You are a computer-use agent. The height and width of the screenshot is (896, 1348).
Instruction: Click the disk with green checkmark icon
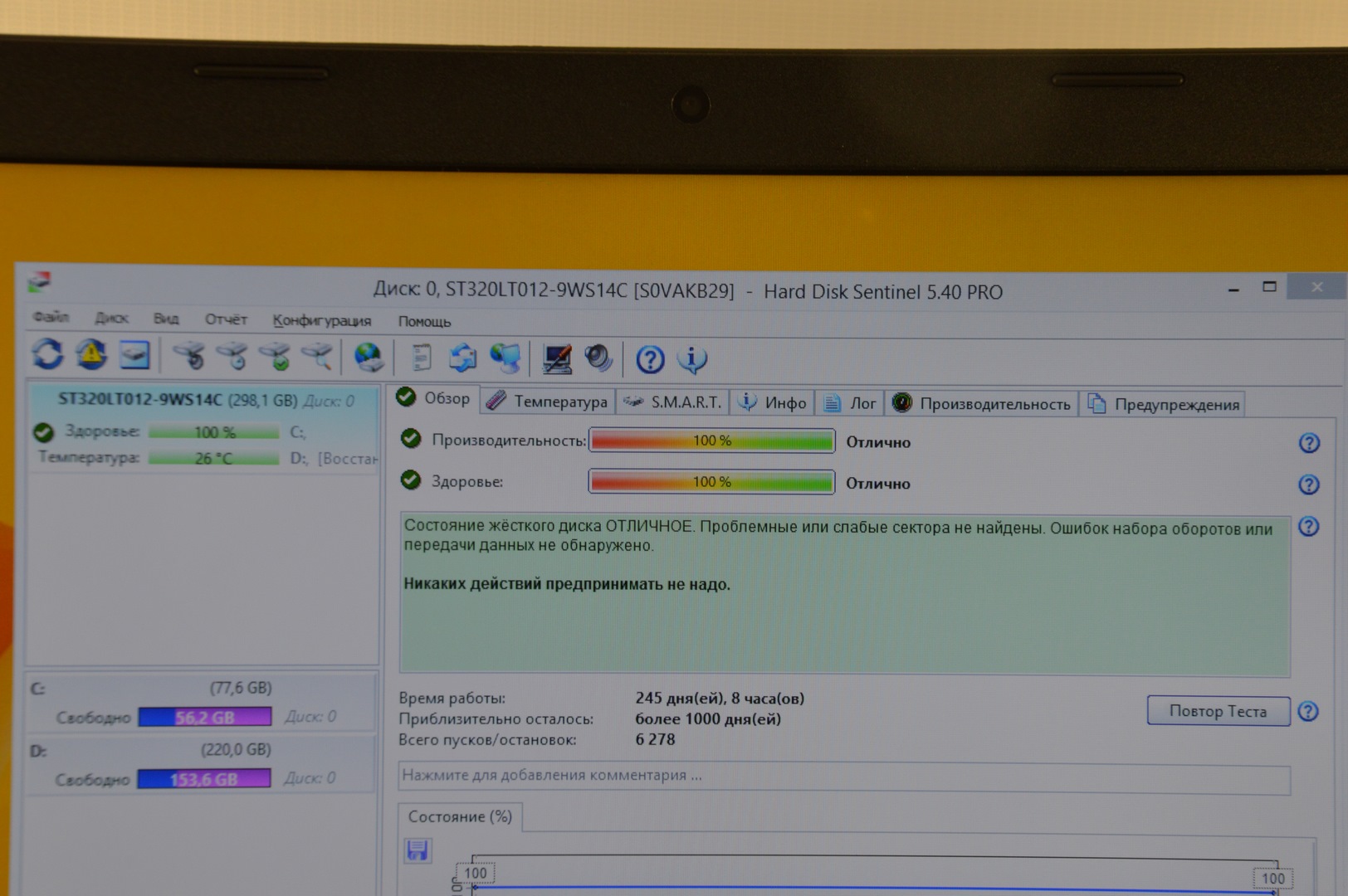(276, 357)
